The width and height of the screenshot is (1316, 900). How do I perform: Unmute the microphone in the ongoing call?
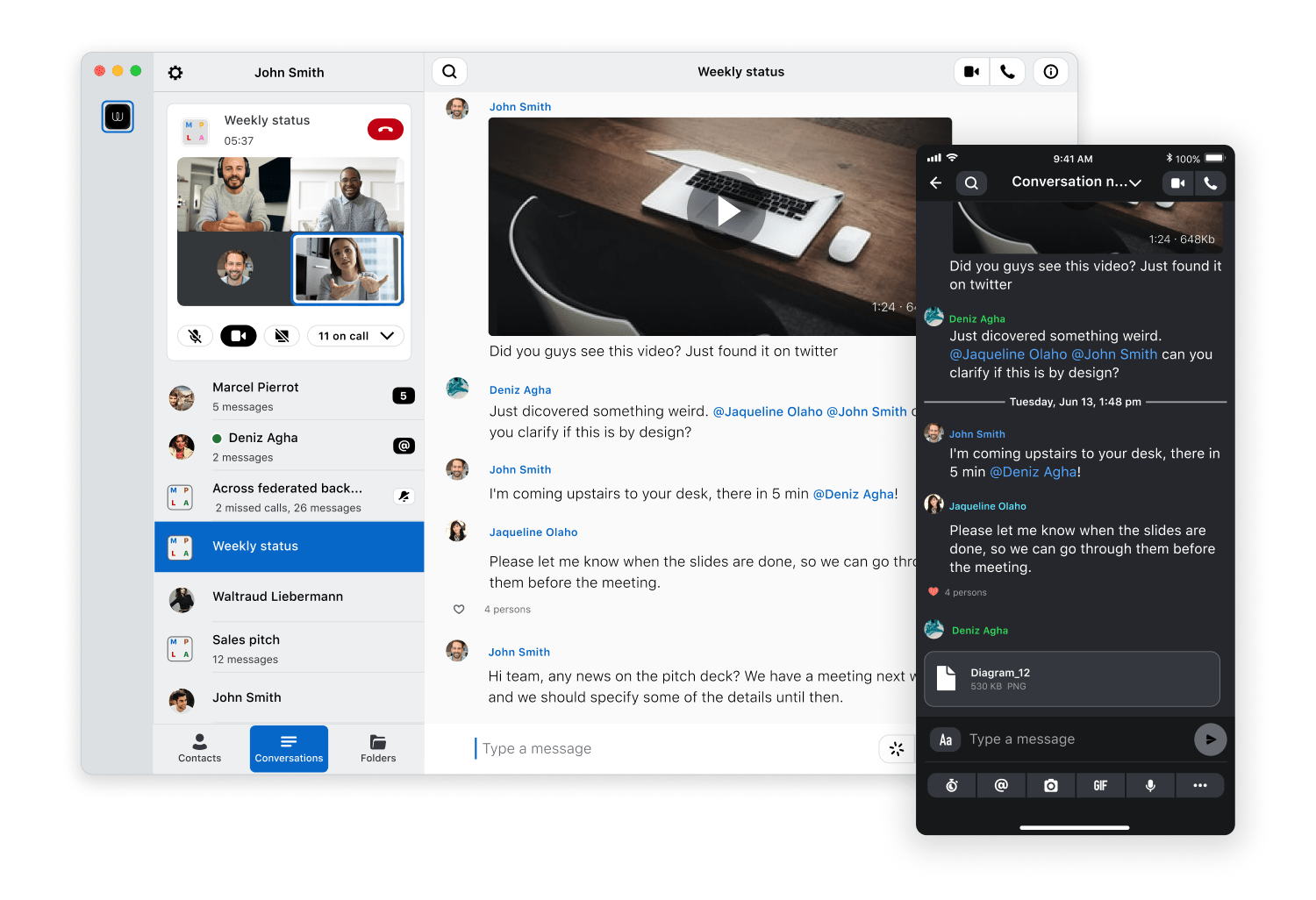195,335
